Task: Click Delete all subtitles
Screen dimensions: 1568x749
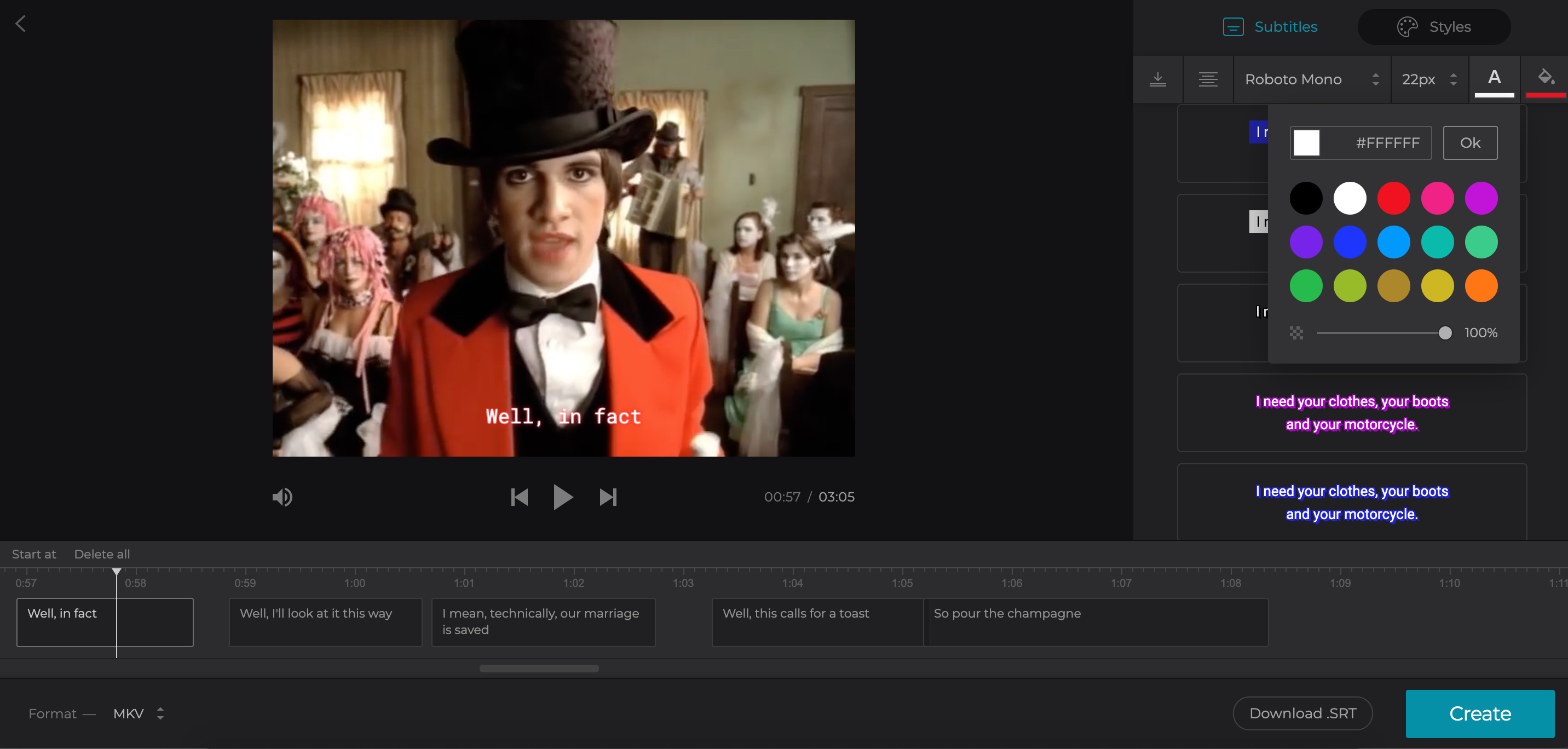Action: click(x=102, y=554)
